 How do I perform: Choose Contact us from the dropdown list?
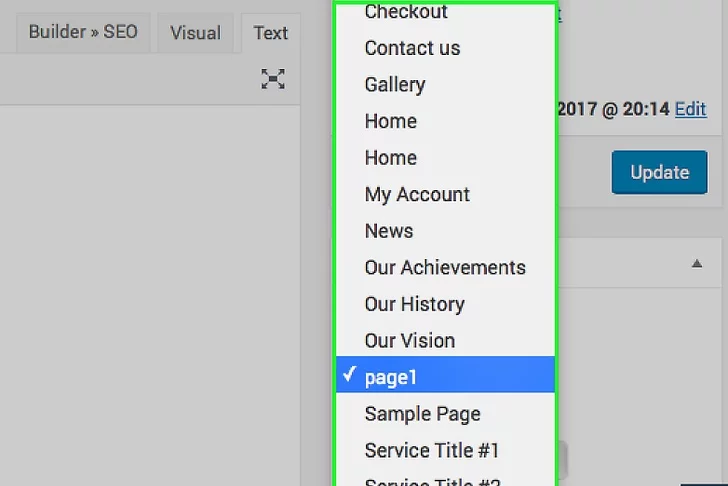[x=412, y=48]
